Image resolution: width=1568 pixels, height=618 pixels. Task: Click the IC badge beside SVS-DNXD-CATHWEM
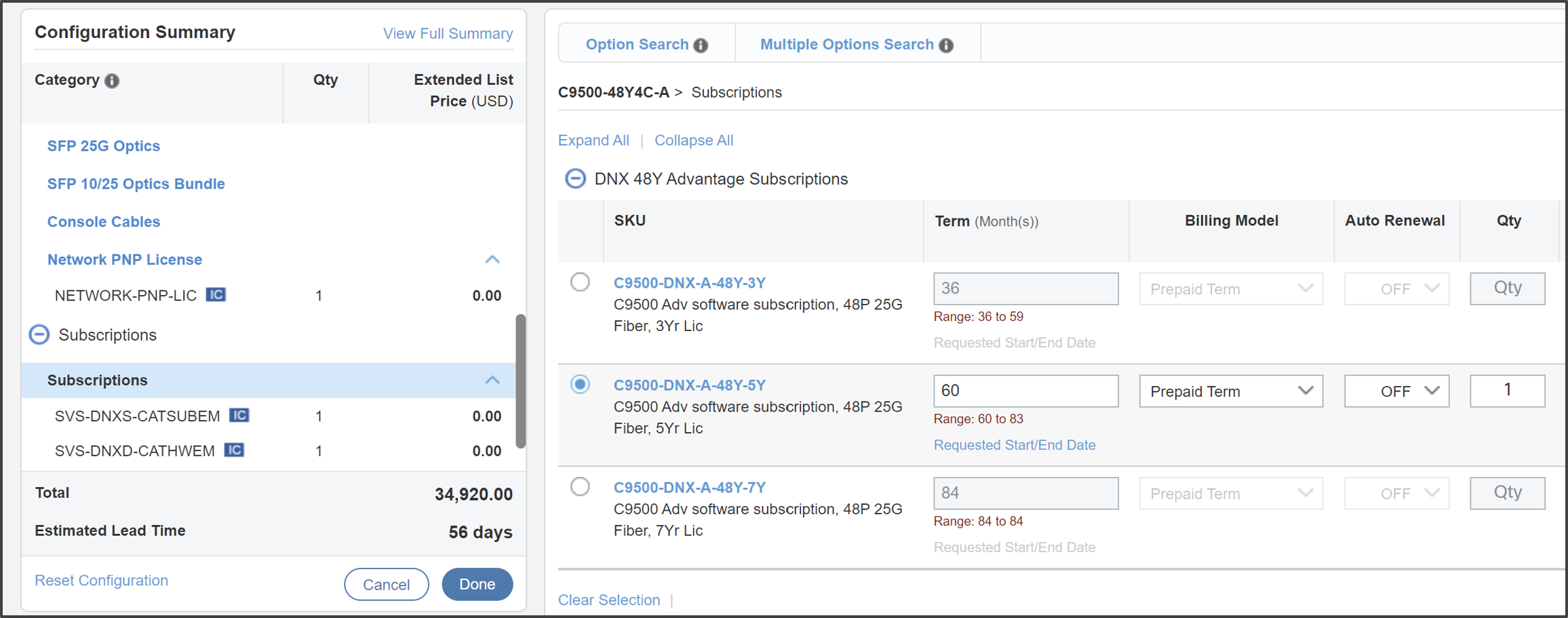click(x=234, y=450)
